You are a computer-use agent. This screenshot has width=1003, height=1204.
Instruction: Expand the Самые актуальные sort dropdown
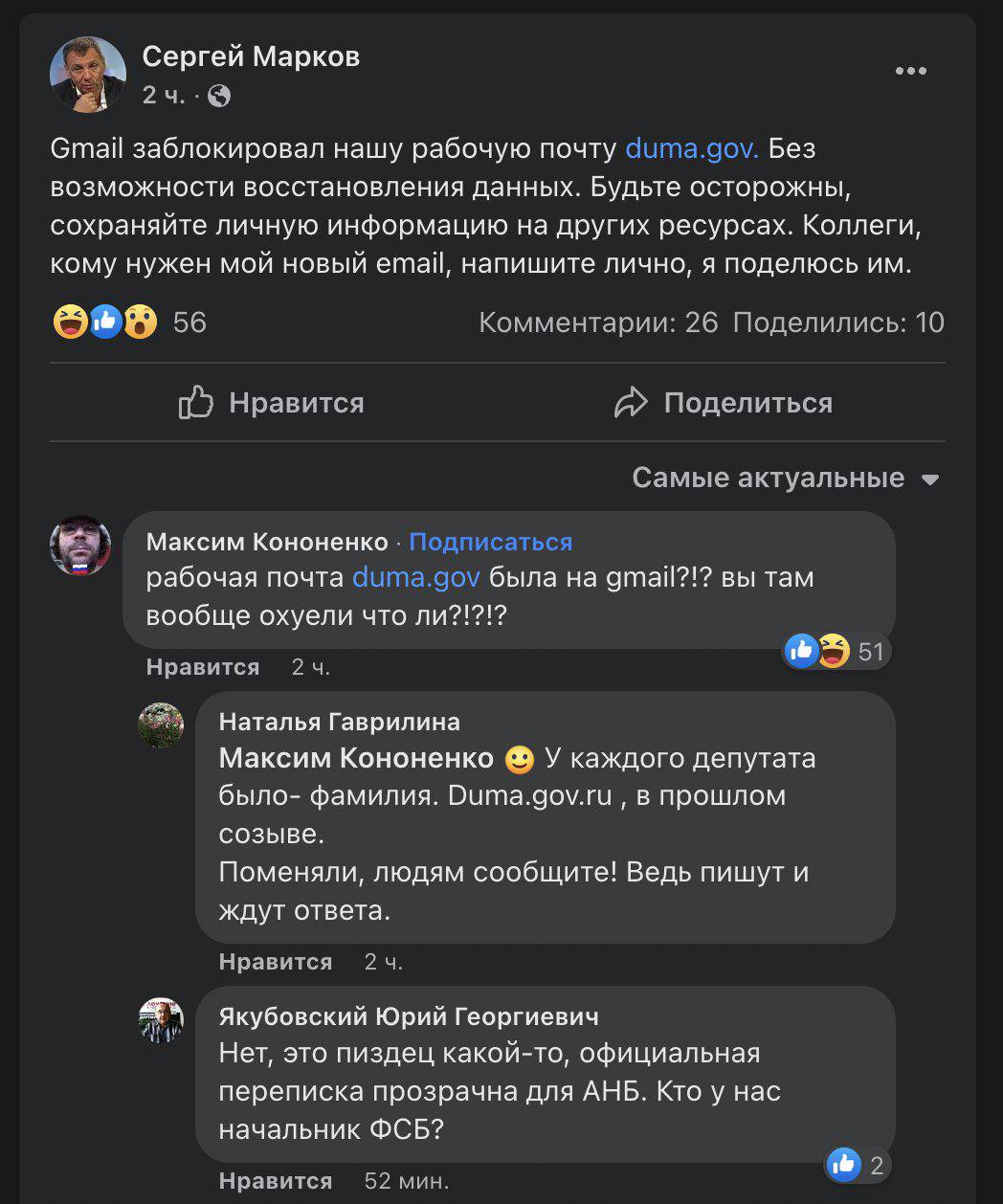[x=786, y=478]
